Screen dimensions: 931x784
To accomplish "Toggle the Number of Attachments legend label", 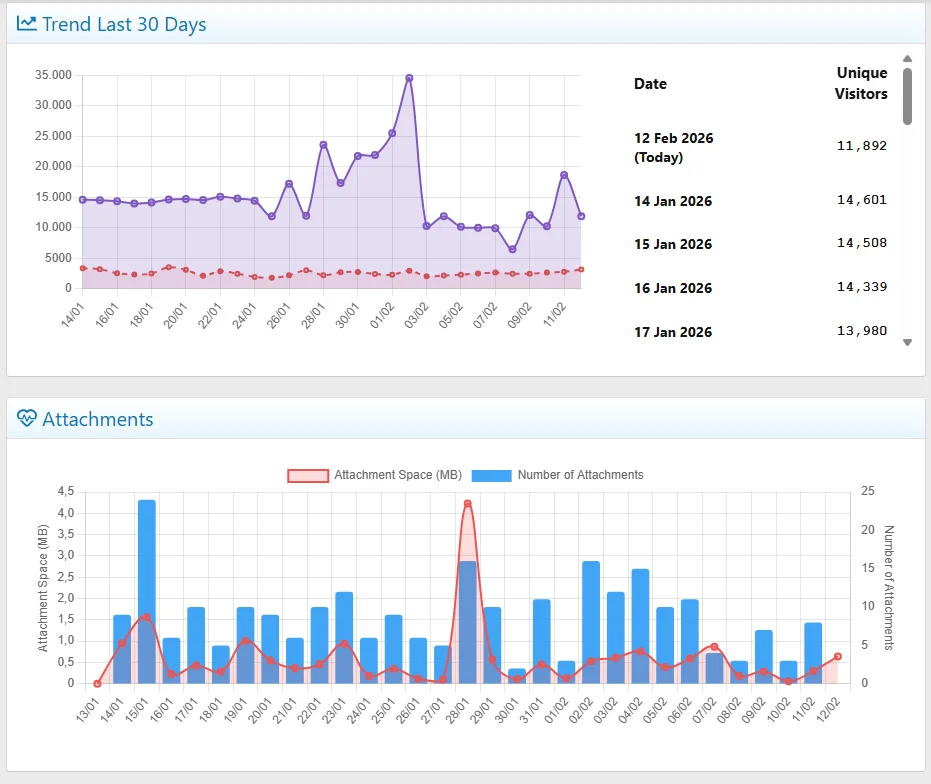I will tap(580, 475).
